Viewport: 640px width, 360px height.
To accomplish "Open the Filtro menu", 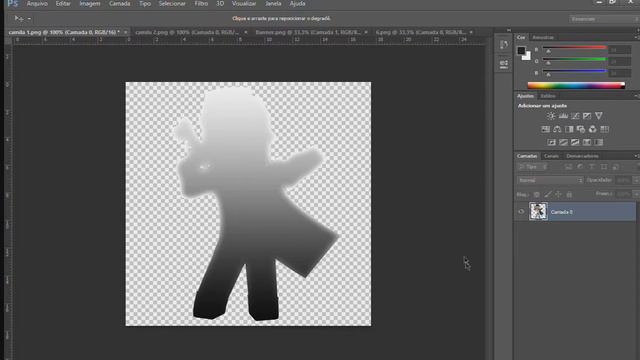I will pyautogui.click(x=201, y=4).
